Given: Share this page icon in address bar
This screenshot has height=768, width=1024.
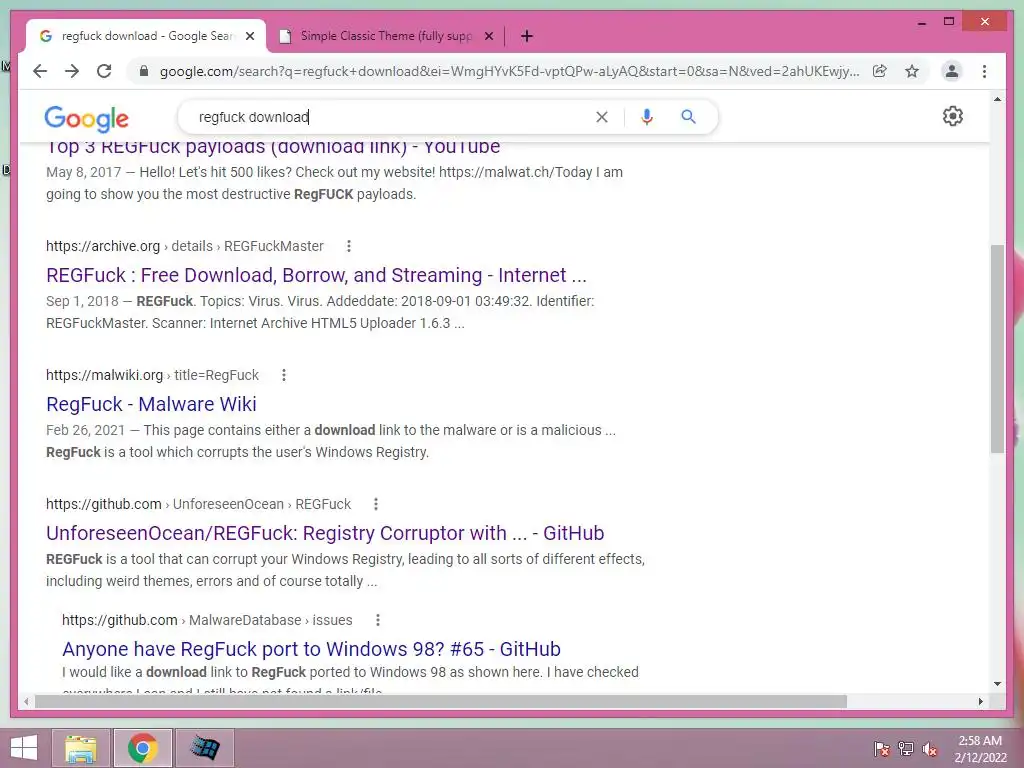Looking at the screenshot, I should coord(880,71).
